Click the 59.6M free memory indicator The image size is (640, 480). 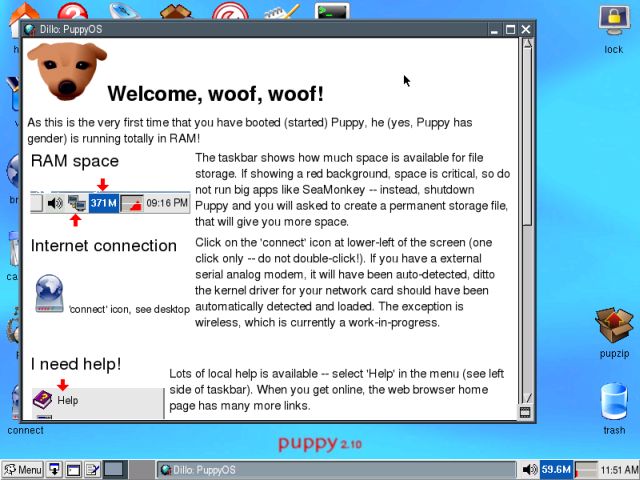(x=556, y=469)
